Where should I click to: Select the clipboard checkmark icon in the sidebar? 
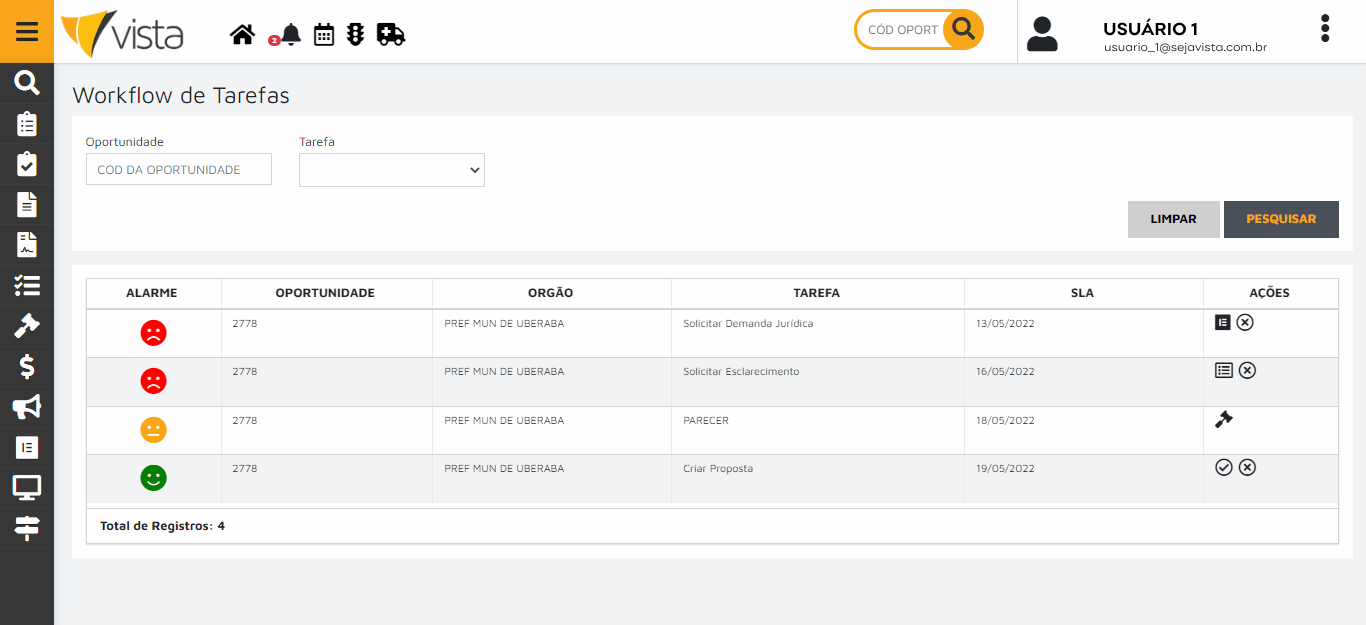coord(27,163)
